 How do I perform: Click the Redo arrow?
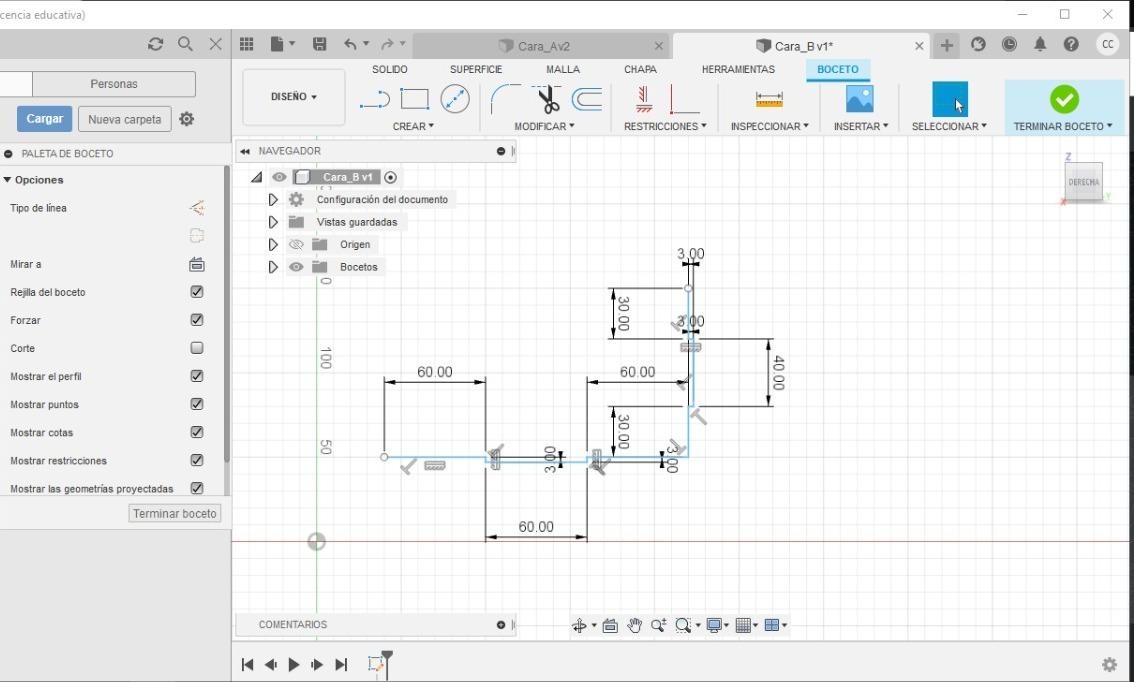(388, 45)
